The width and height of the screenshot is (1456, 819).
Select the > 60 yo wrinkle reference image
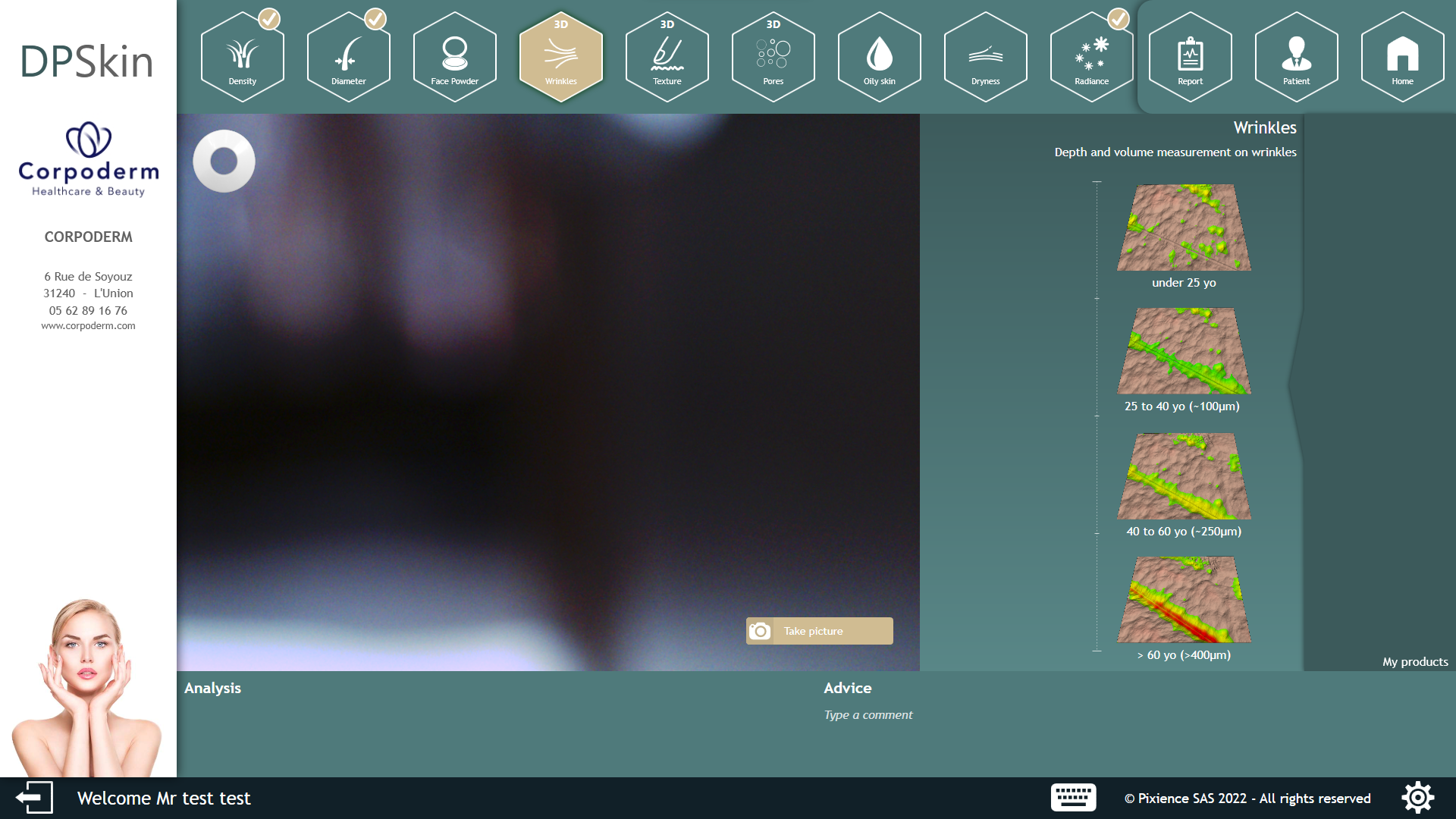[x=1184, y=600]
